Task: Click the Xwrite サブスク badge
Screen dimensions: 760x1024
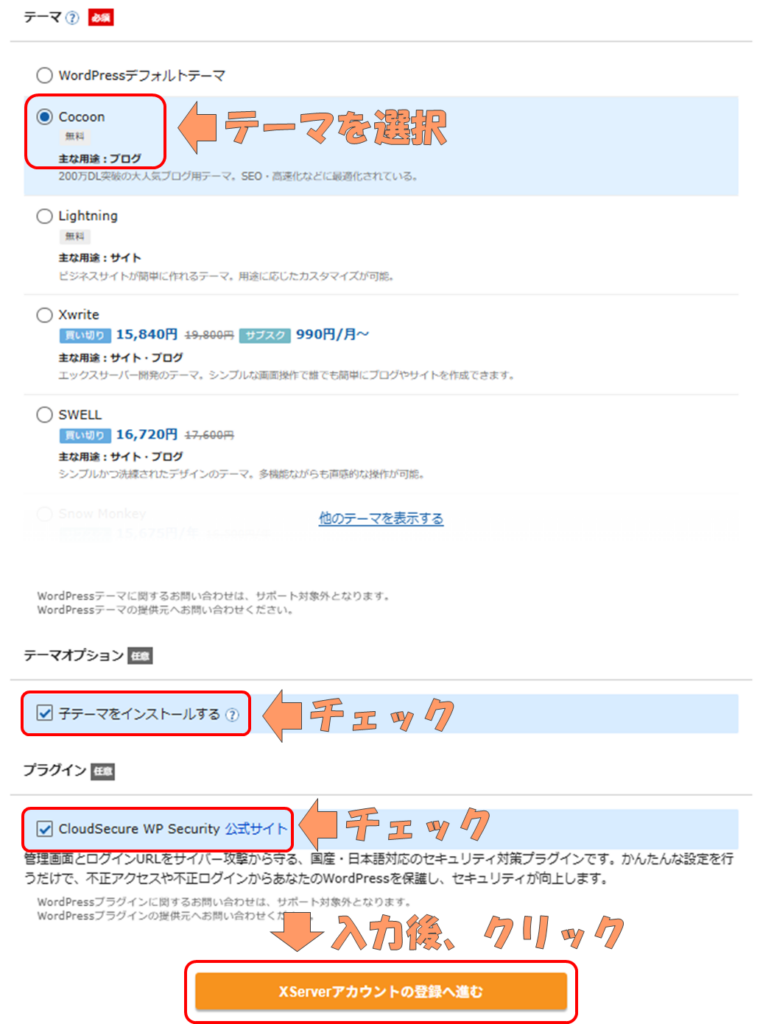Action: [265, 336]
